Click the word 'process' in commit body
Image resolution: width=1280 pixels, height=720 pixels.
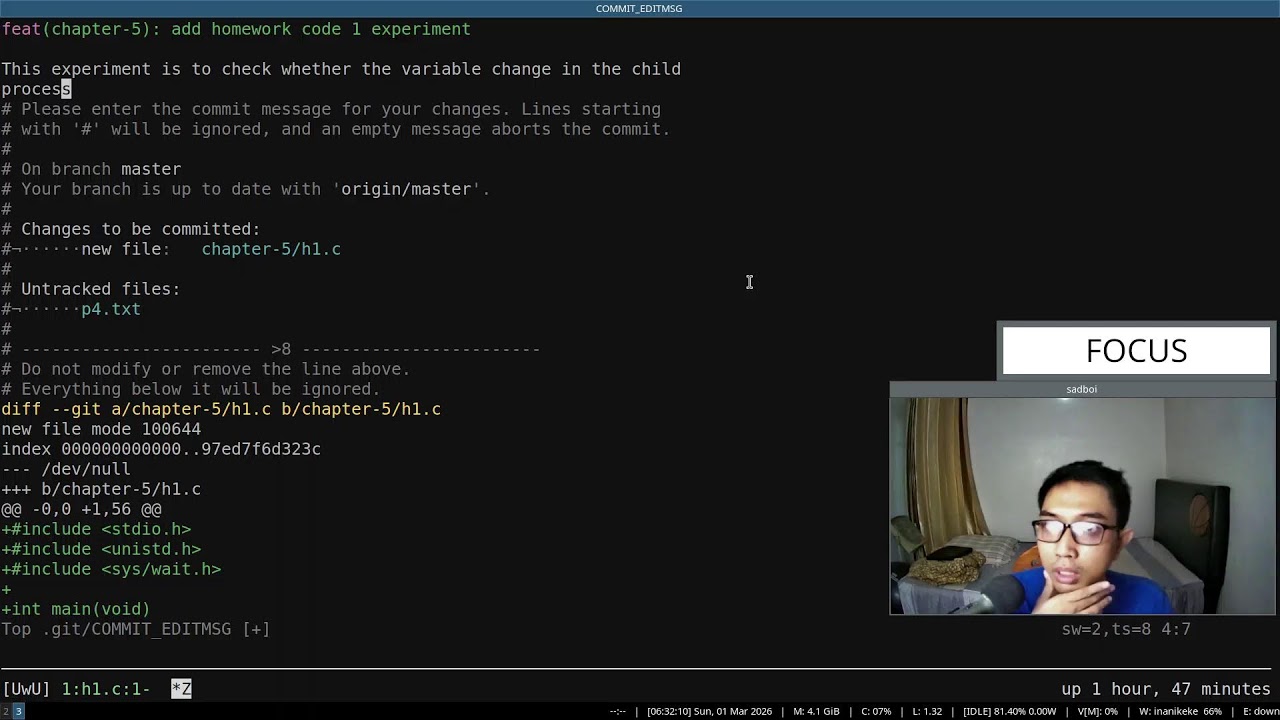[x=36, y=89]
